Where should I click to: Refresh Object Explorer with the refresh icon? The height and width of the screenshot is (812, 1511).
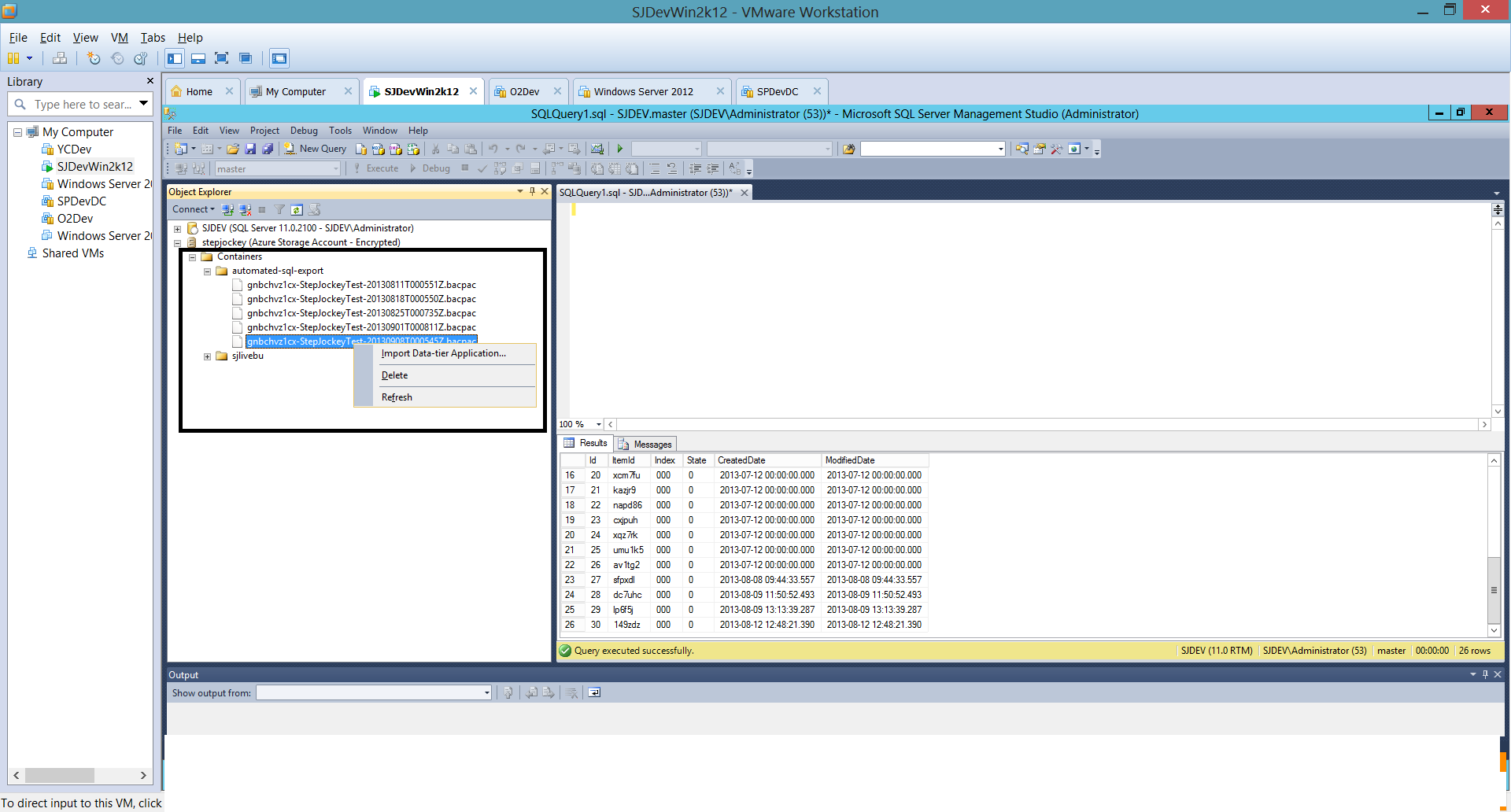297,210
